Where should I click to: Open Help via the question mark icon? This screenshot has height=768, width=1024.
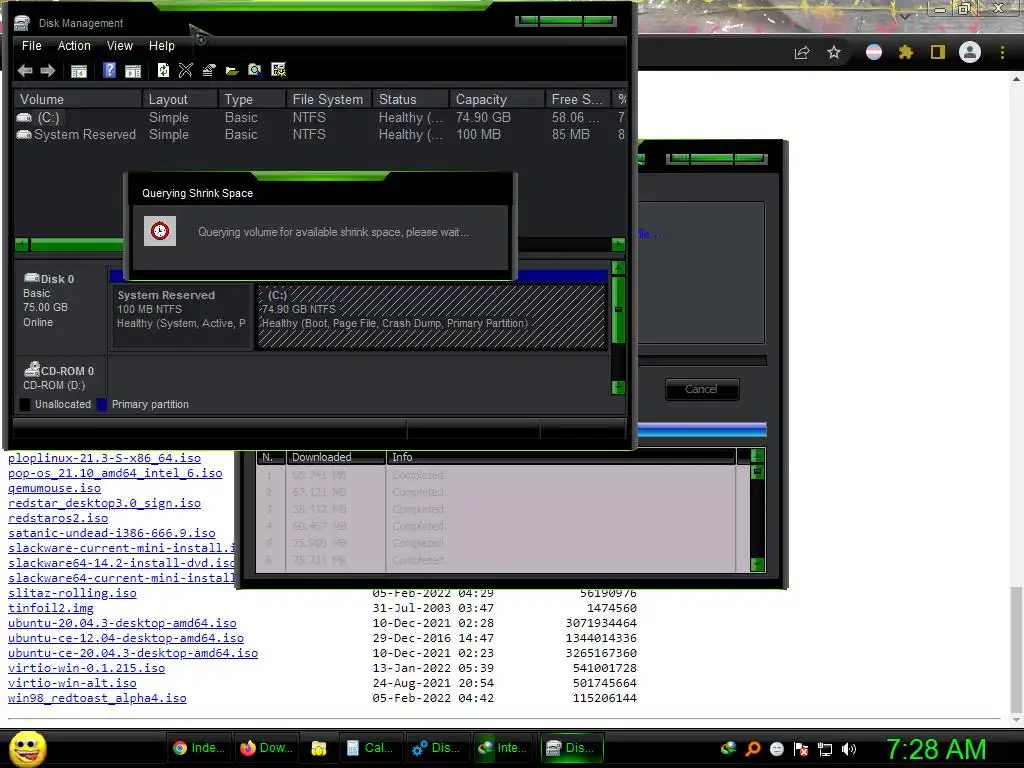pyautogui.click(x=109, y=70)
